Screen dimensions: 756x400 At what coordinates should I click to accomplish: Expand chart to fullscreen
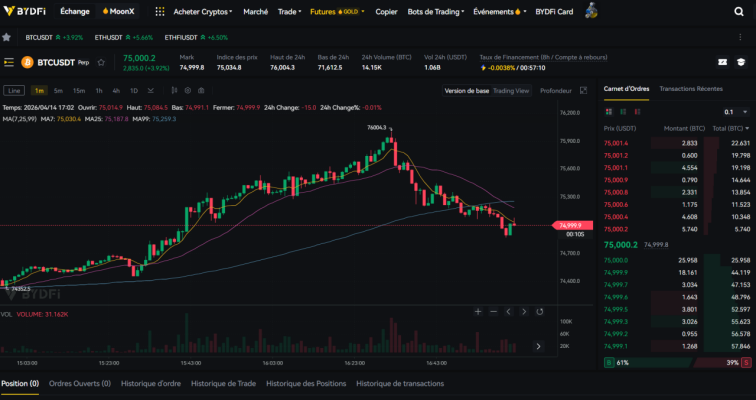pos(582,91)
